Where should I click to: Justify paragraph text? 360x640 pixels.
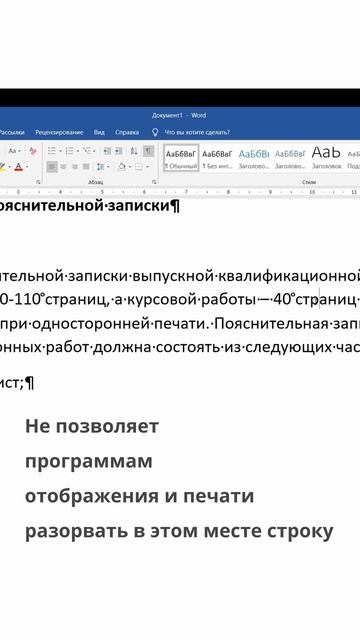pos(86,167)
